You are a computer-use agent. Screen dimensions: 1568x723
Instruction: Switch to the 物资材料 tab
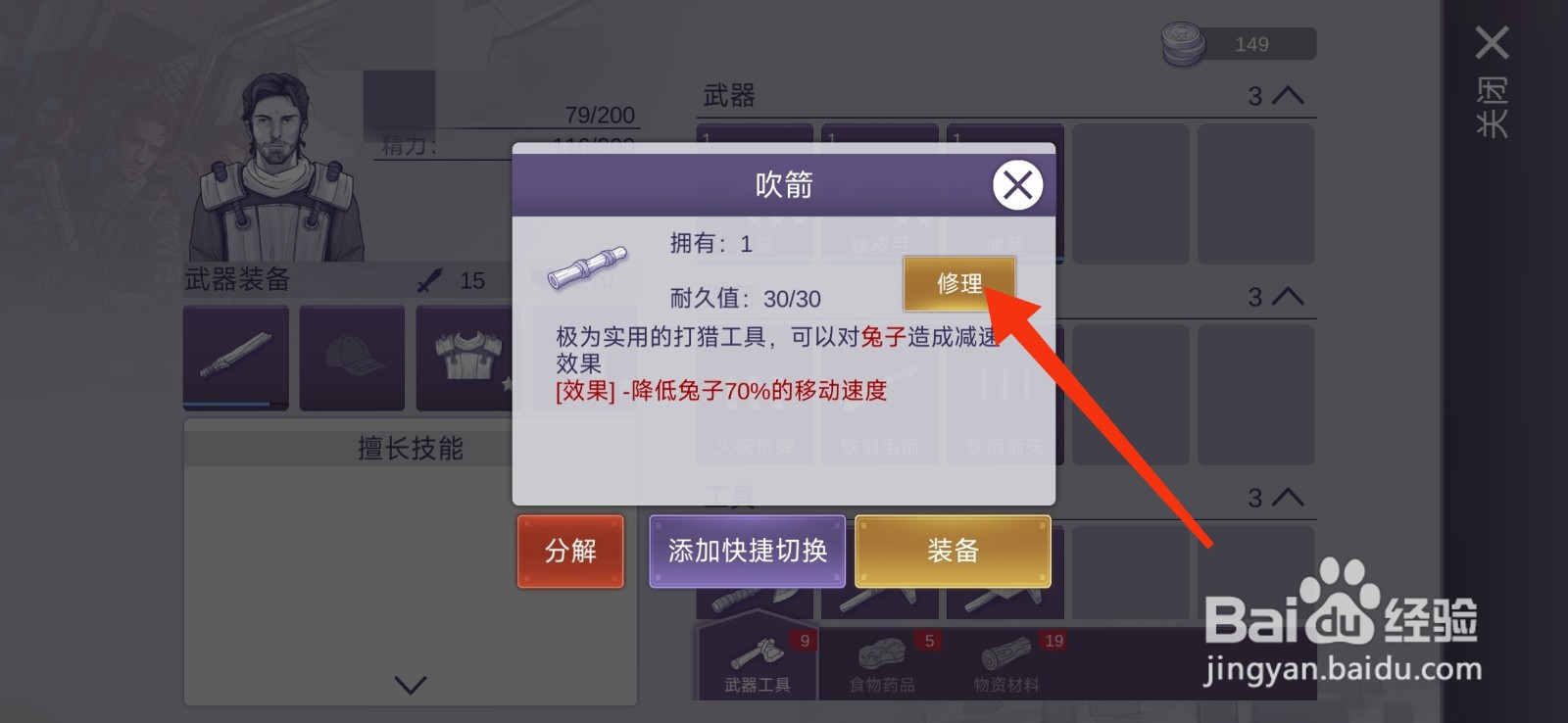(x=1006, y=661)
